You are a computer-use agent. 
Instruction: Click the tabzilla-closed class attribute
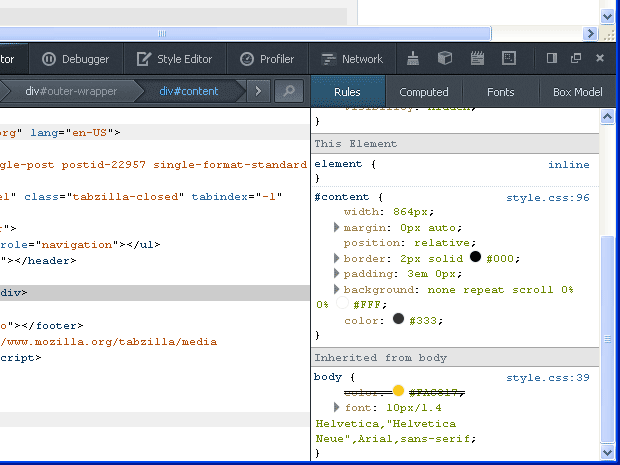pos(104,197)
